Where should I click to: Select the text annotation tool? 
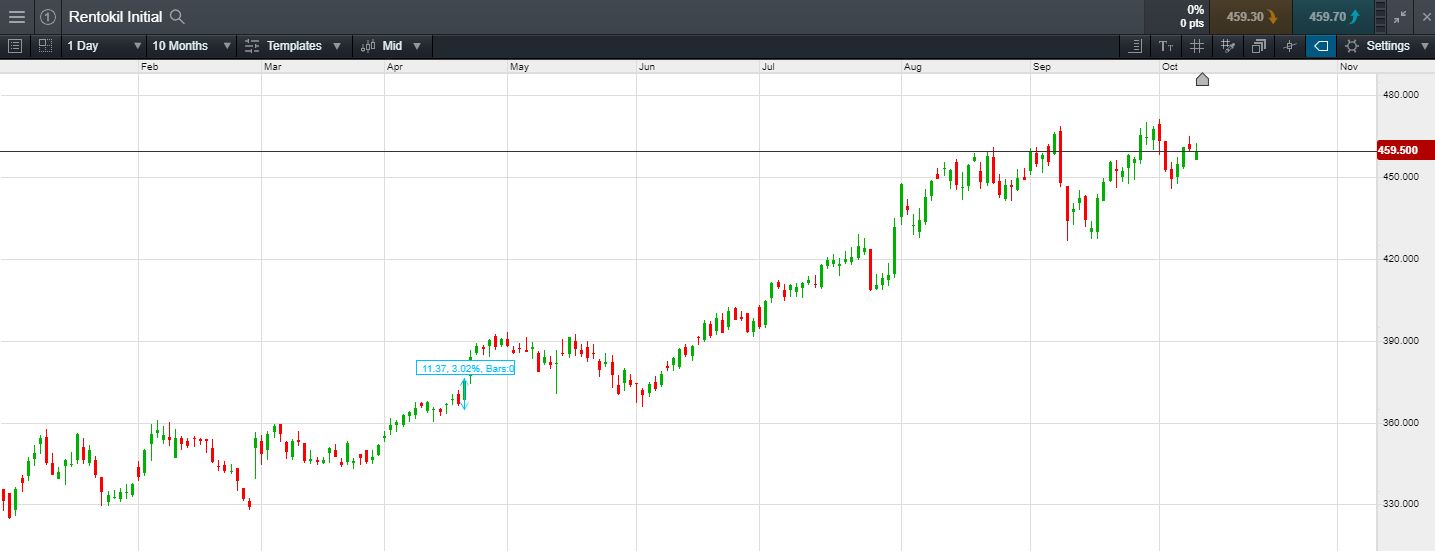coord(1166,46)
